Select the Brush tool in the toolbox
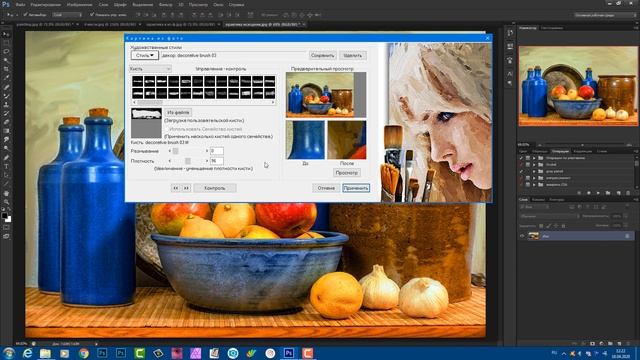This screenshot has width=640, height=360. pos(6,96)
